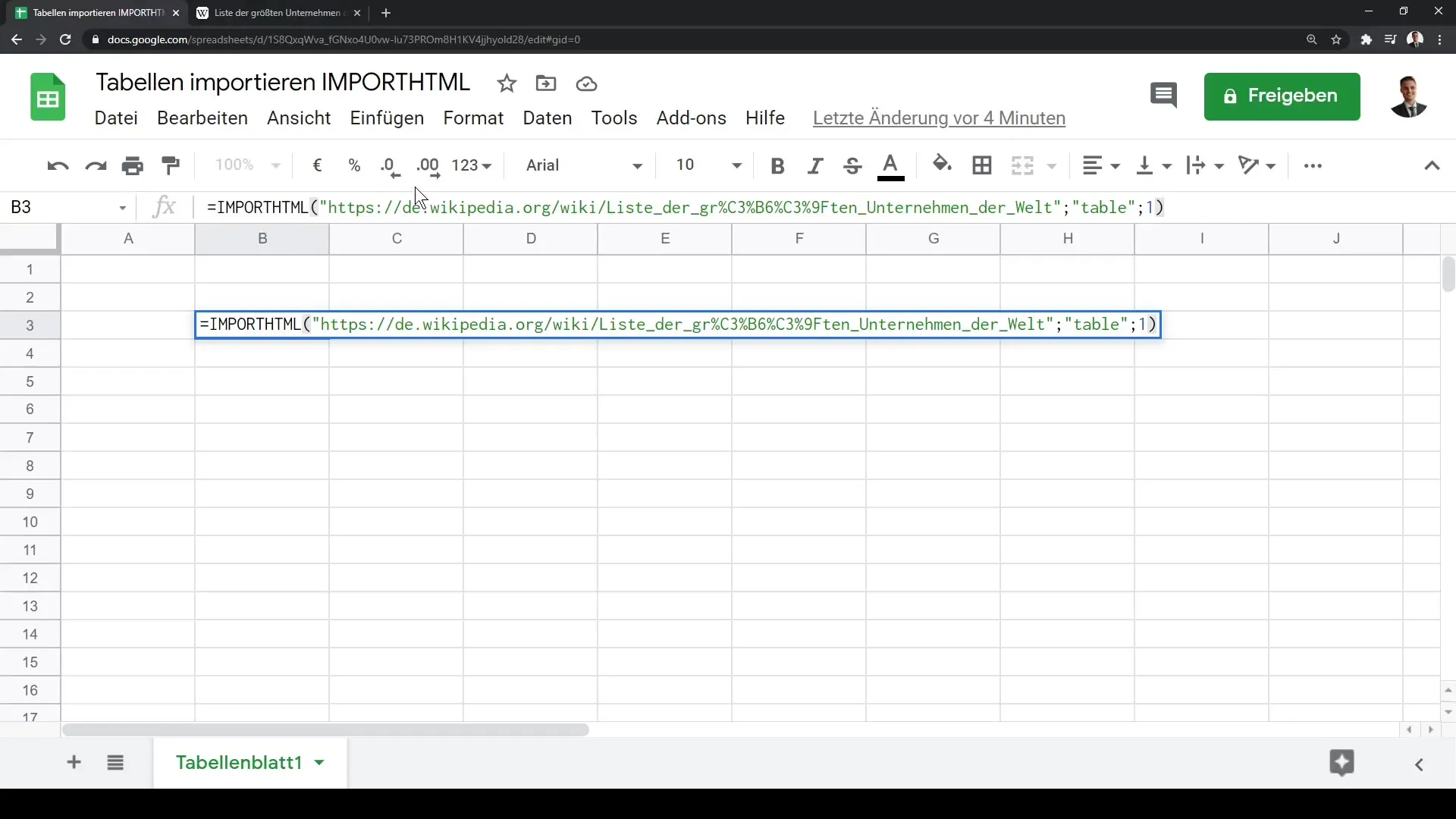Open the text rotation dropdown
This screenshot has height=819, width=1456.
click(x=1257, y=165)
